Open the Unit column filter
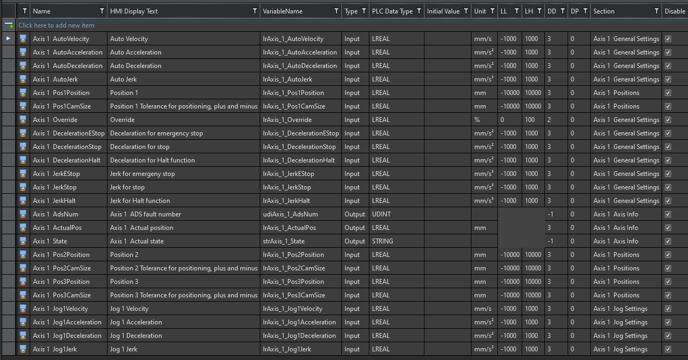 click(x=492, y=11)
